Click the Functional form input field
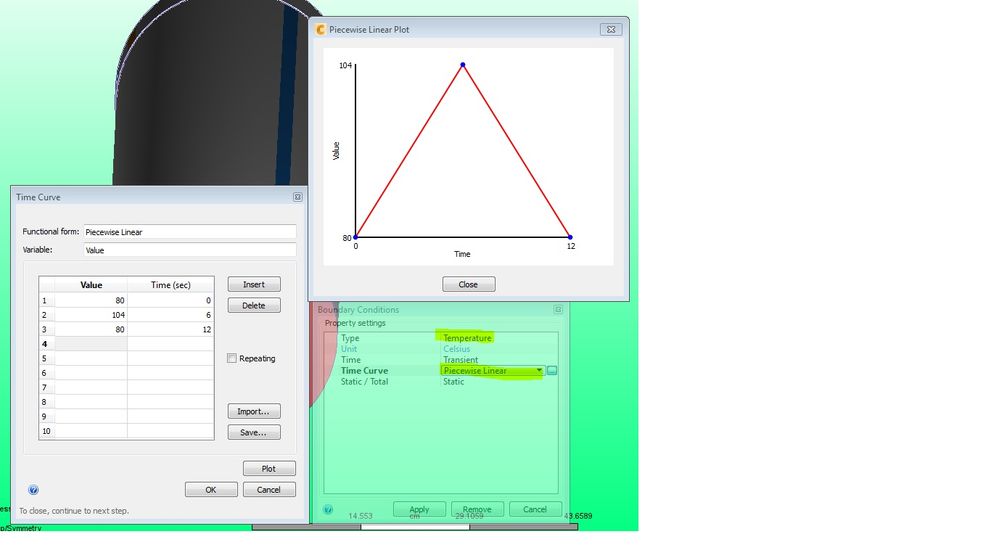 coord(190,232)
